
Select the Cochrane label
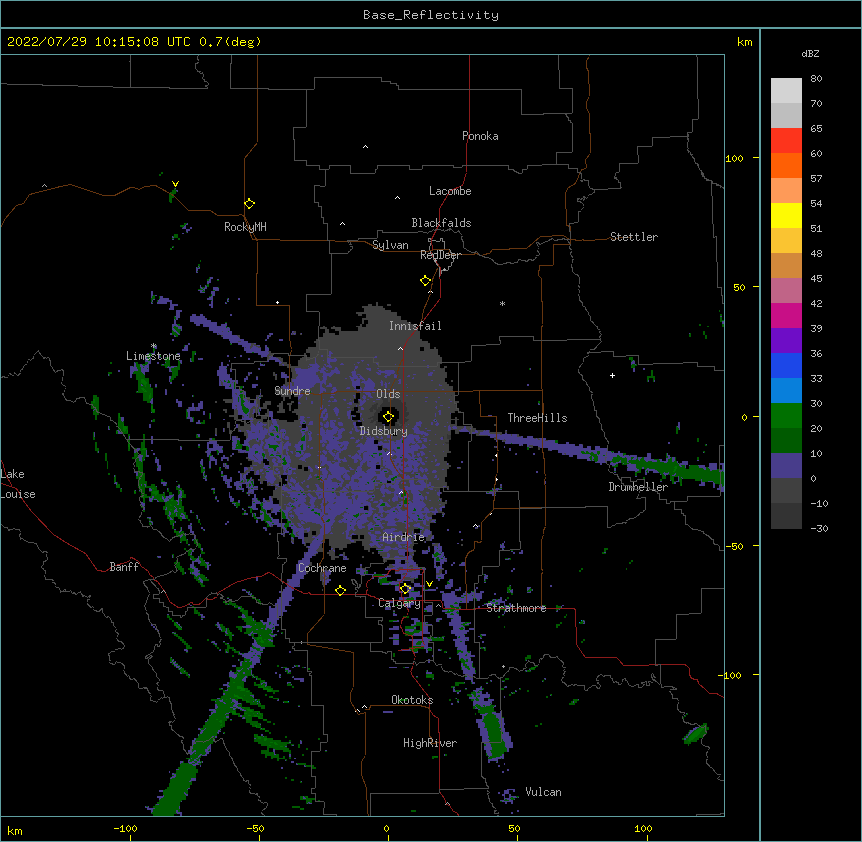pyautogui.click(x=322, y=568)
